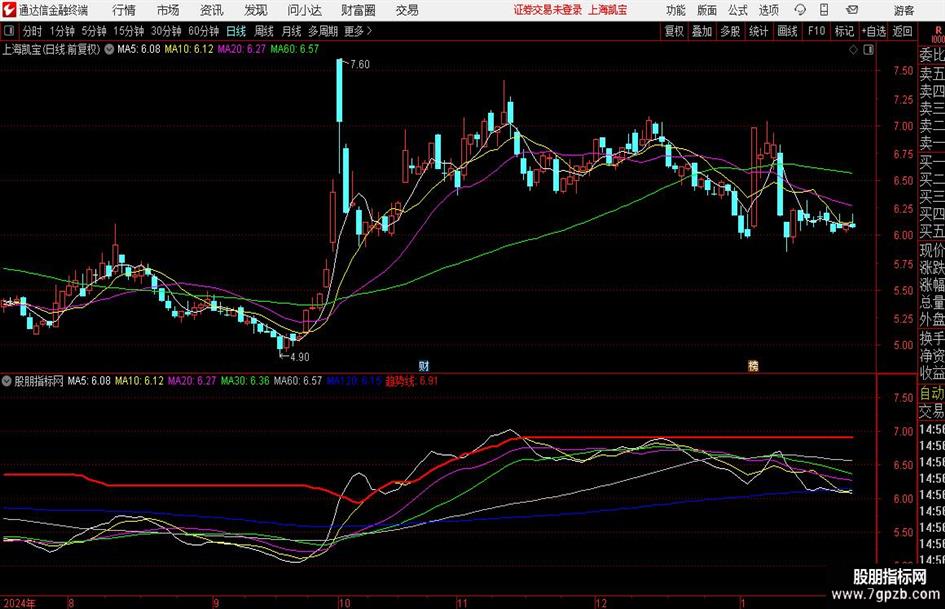Click the 4.90 low price label
Image resolution: width=945 pixels, height=609 pixels.
(x=300, y=357)
